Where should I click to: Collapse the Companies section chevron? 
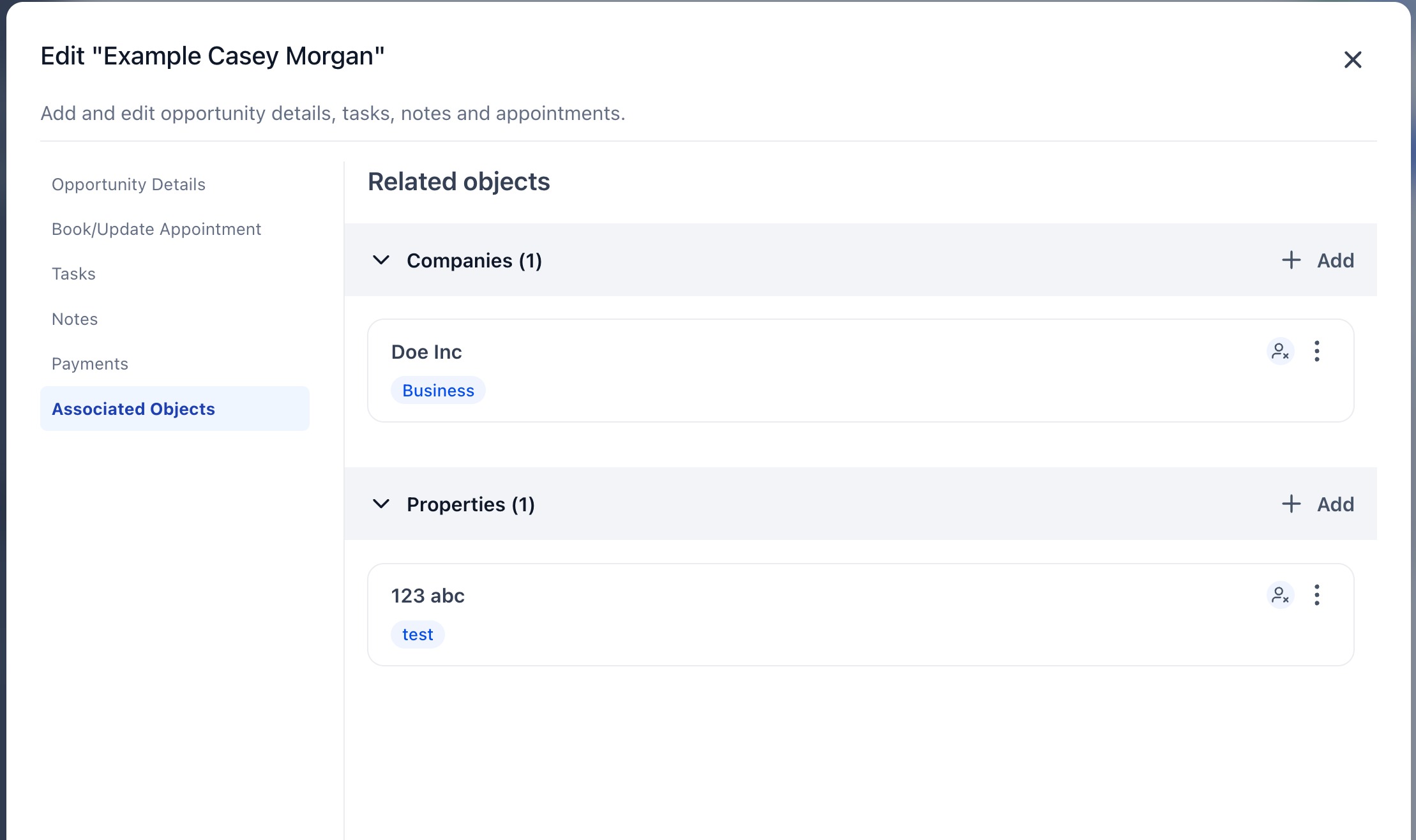click(381, 260)
